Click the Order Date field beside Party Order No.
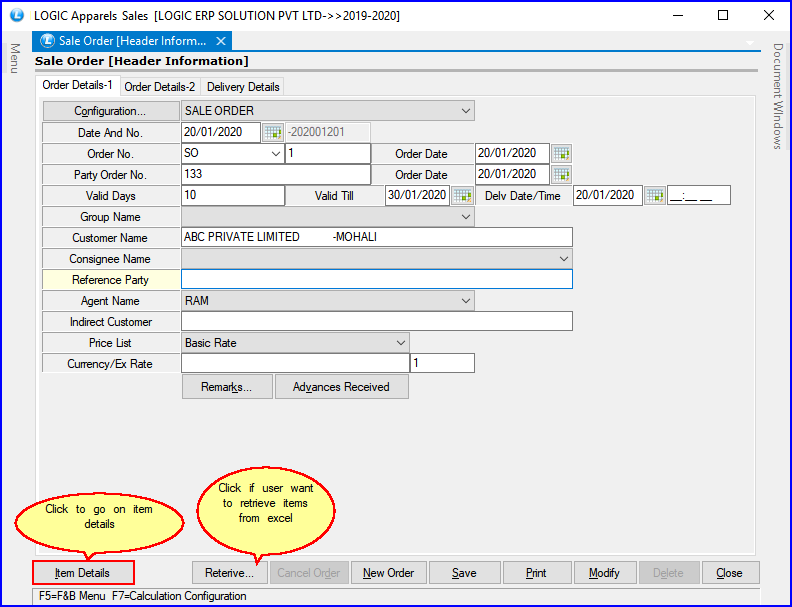 [x=512, y=175]
